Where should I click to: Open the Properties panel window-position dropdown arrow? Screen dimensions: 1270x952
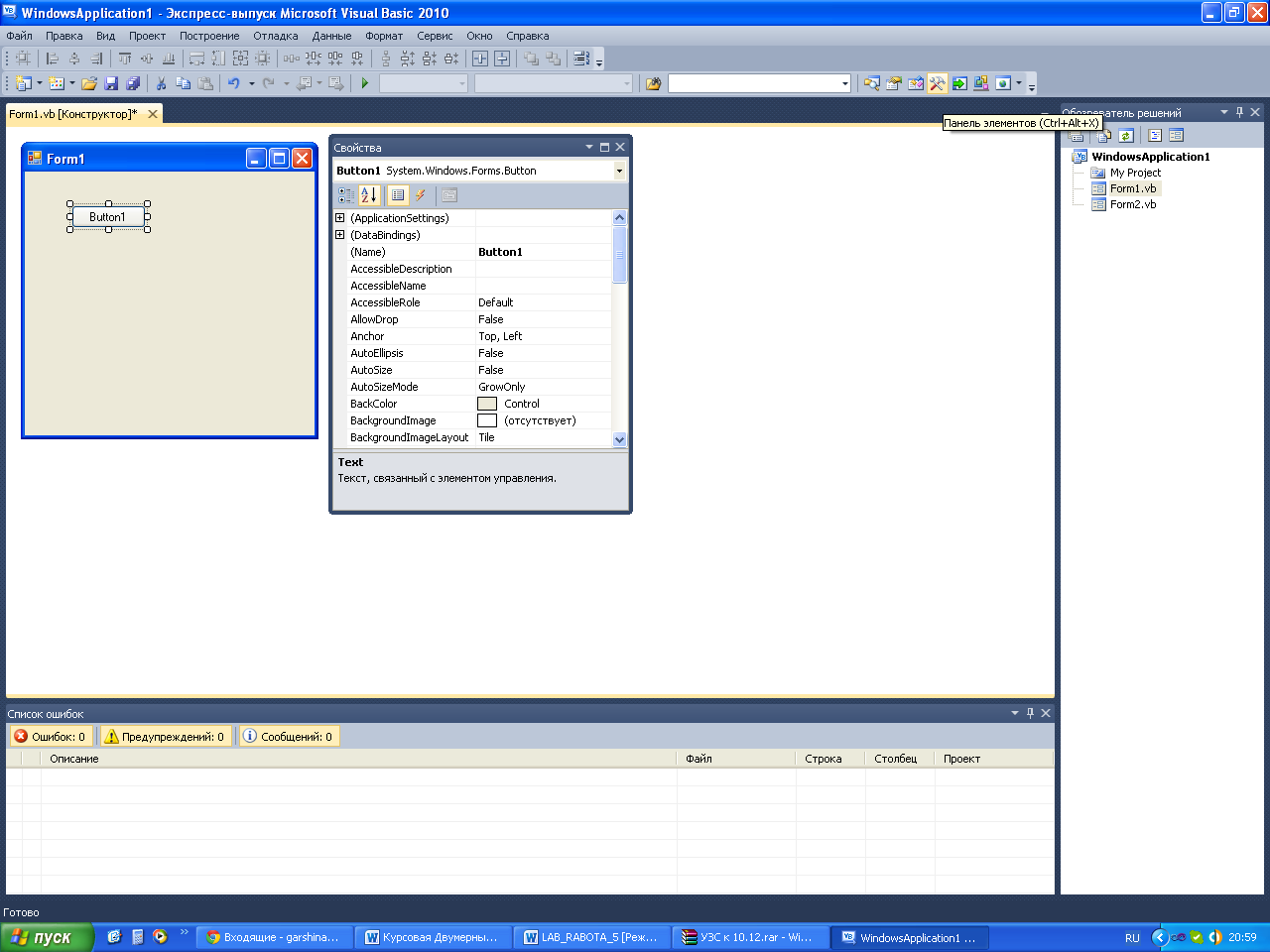(589, 147)
